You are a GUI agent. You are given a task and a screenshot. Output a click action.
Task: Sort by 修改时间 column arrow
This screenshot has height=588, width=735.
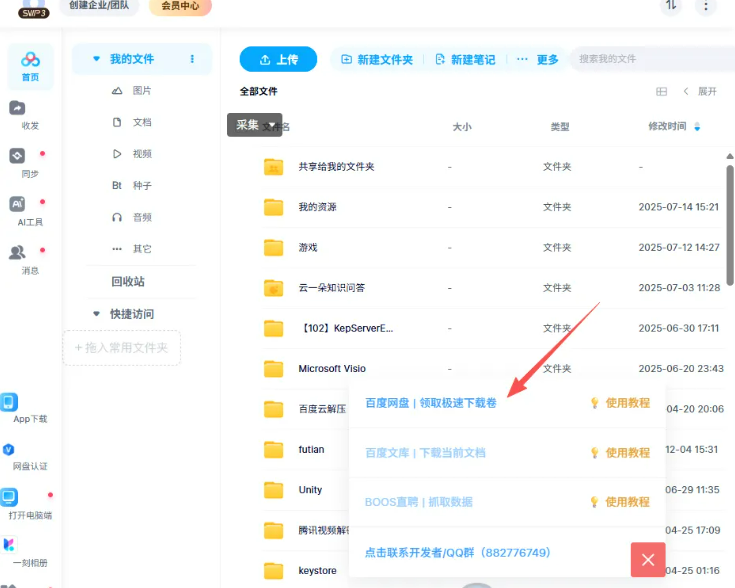click(x=698, y=127)
